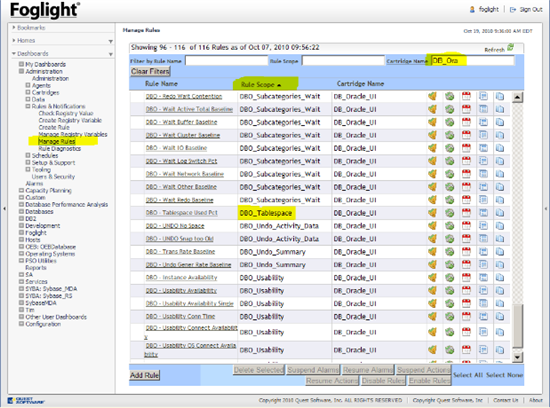Sort by Rule Name column header
Screen dimensions: 550x408
(x=161, y=84)
